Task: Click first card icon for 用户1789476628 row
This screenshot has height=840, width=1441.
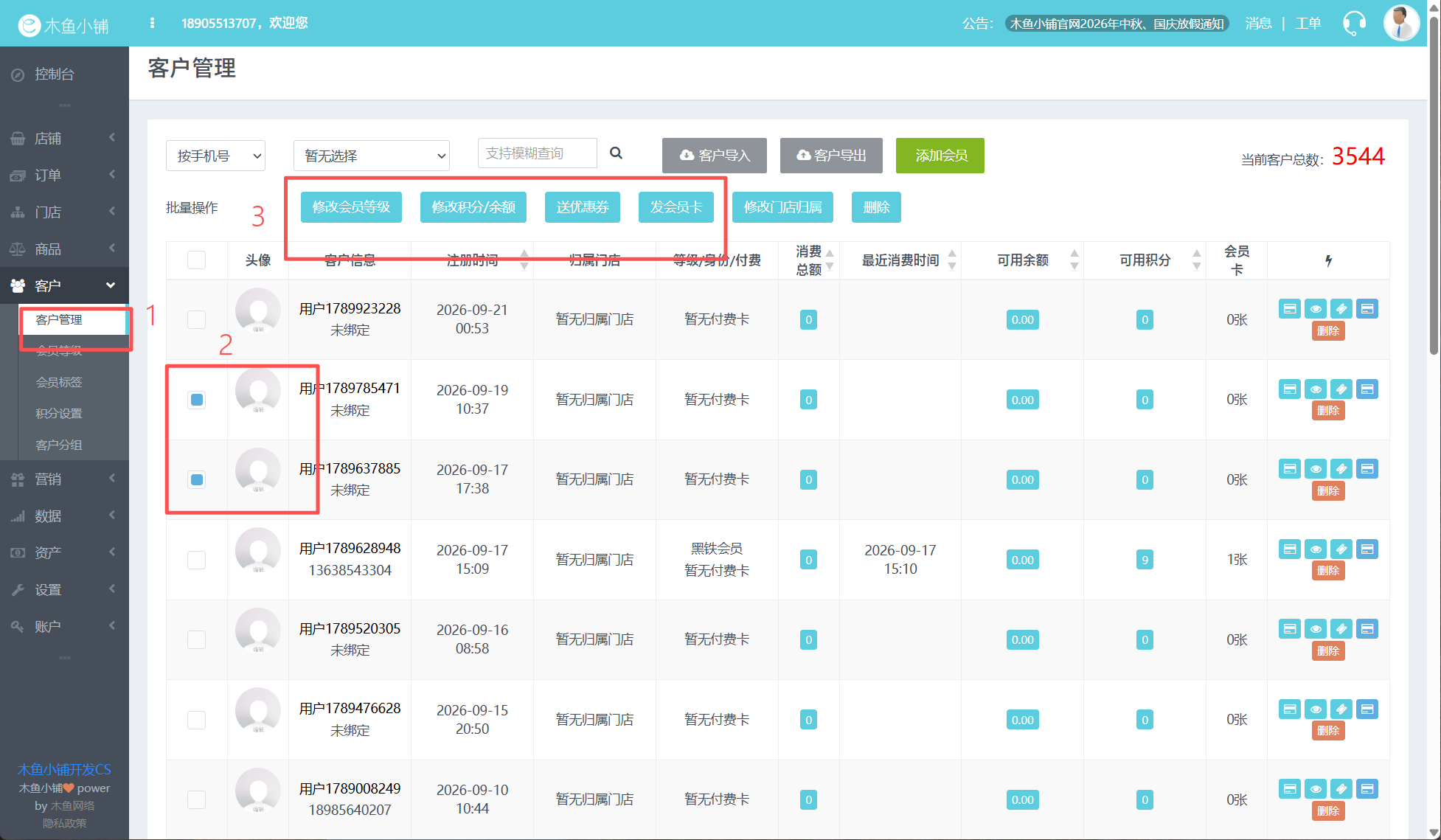Action: coord(1290,709)
